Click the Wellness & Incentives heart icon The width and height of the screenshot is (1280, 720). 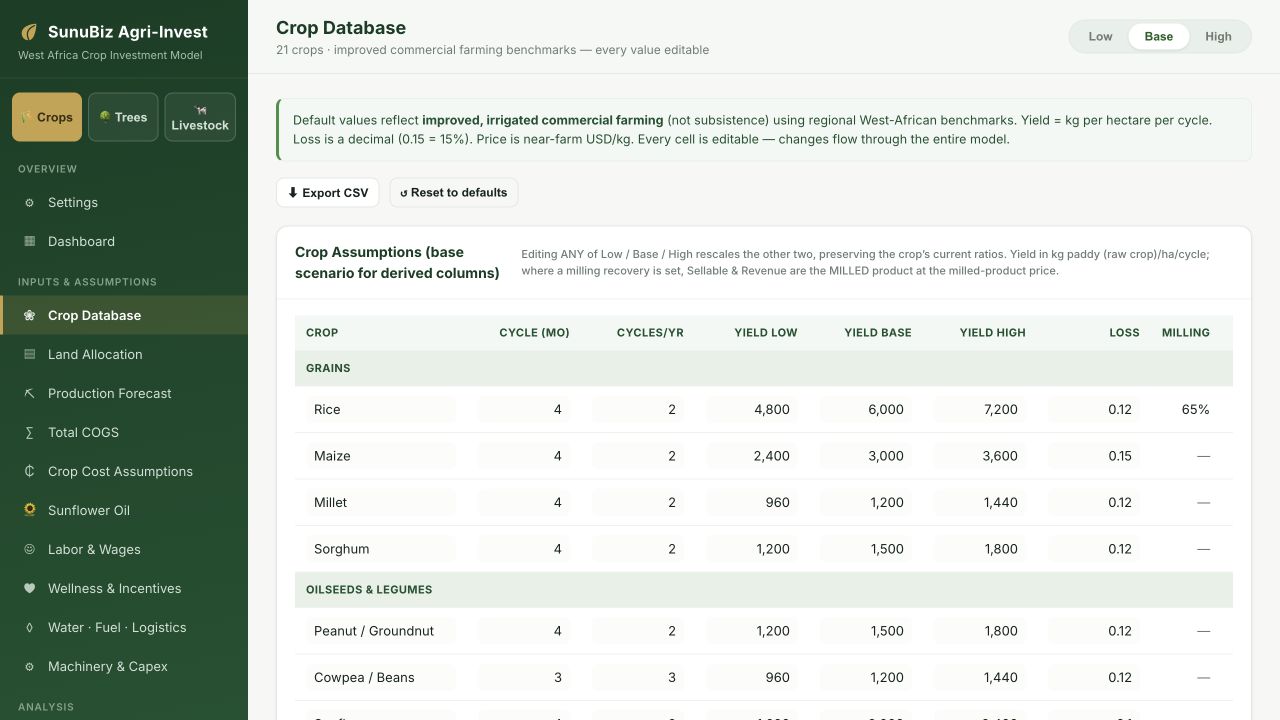29,589
